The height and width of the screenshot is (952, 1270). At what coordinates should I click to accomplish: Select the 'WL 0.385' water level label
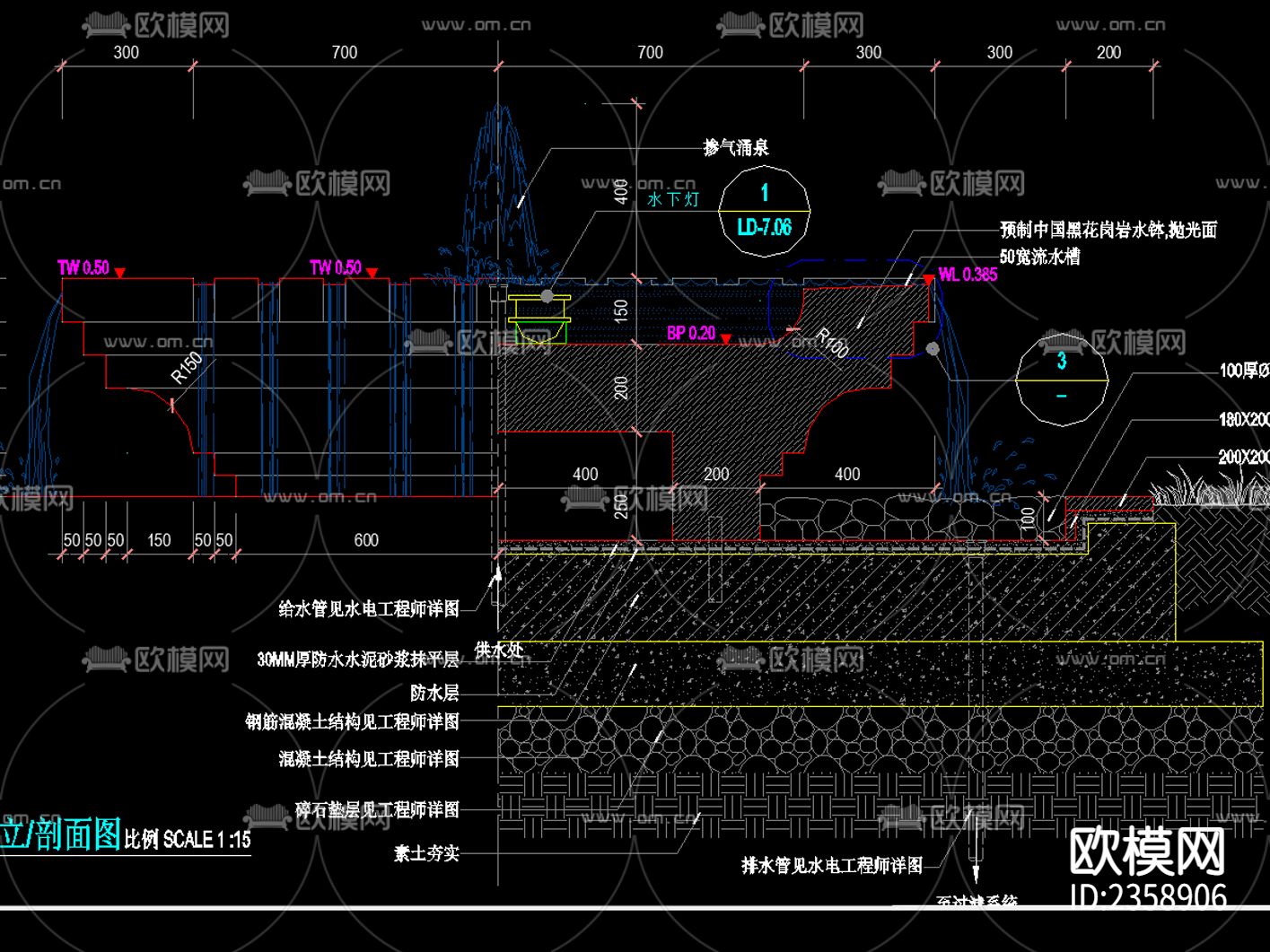(x=968, y=275)
